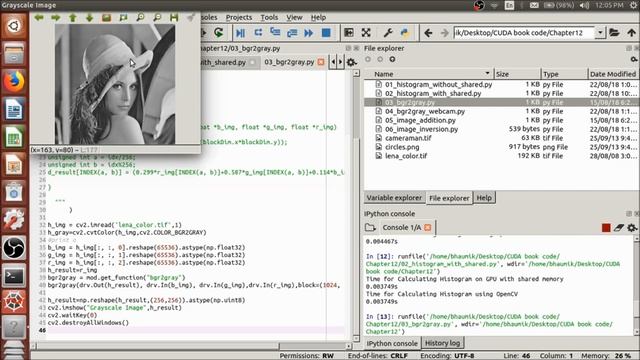Viewport: 640px width, 360px height.
Task: Select 02_histogram_with_shared.py in file explorer
Action: 433,93
